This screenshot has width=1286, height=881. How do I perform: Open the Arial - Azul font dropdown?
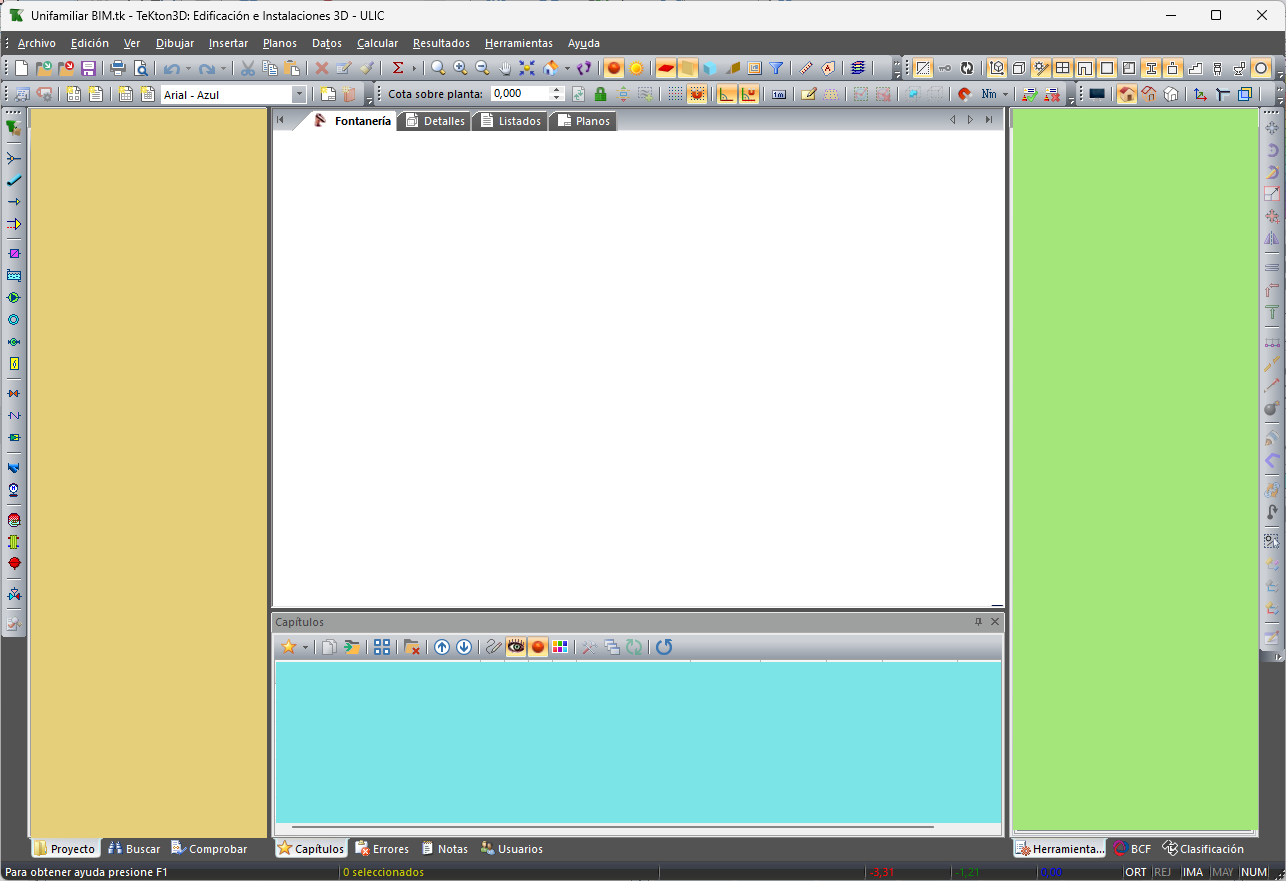coord(299,94)
